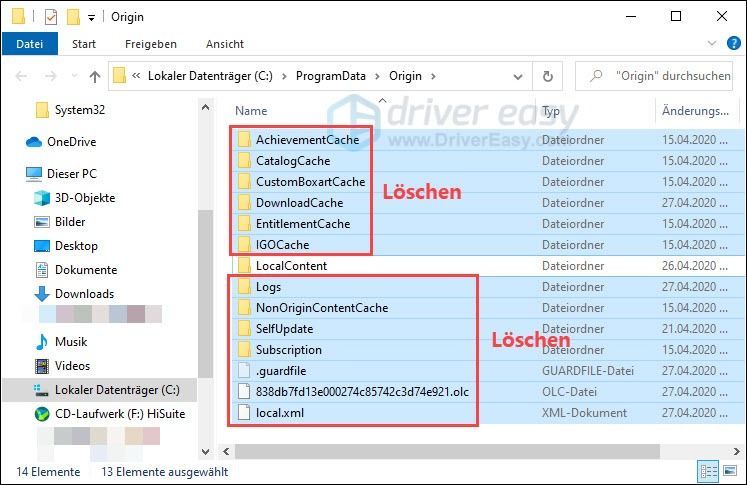747x485 pixels.
Task: Expand the ribbon with the chevron
Action: (712, 43)
